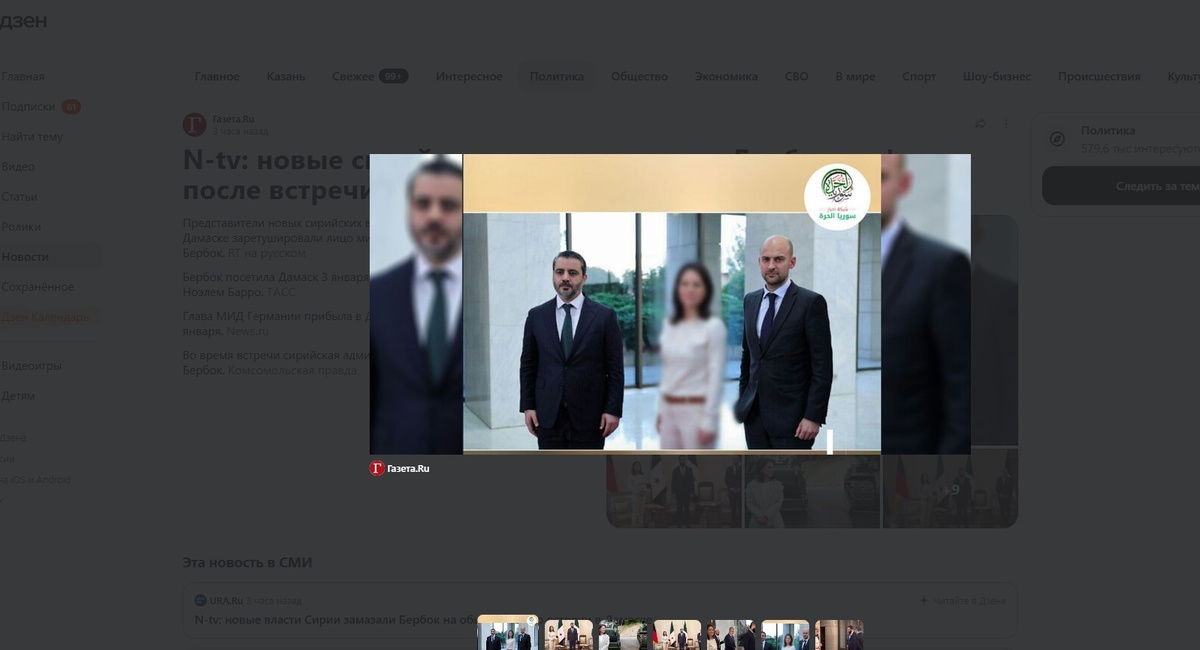Click the Газета.Ru logo above the headline

(194, 125)
